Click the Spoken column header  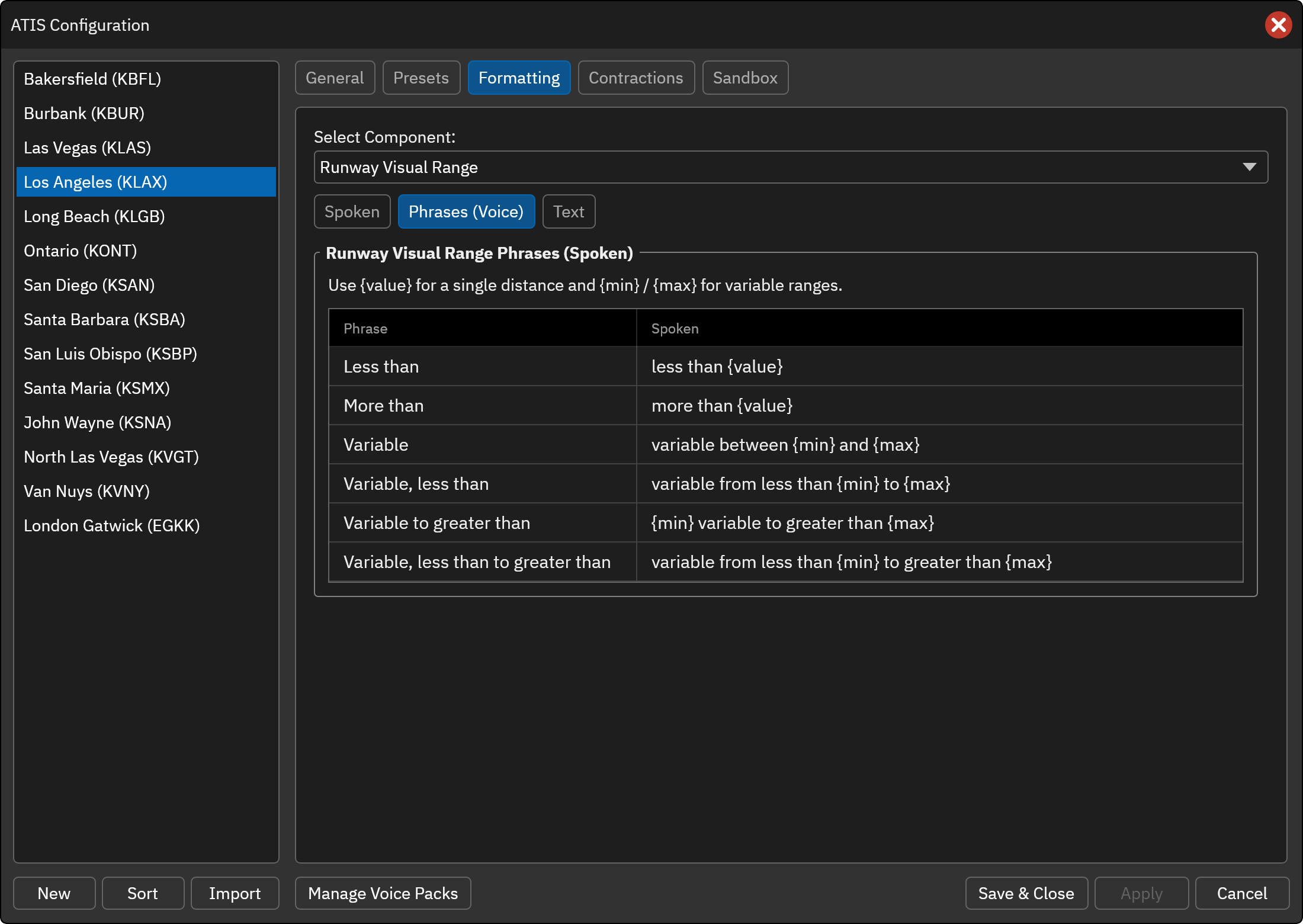(x=939, y=328)
